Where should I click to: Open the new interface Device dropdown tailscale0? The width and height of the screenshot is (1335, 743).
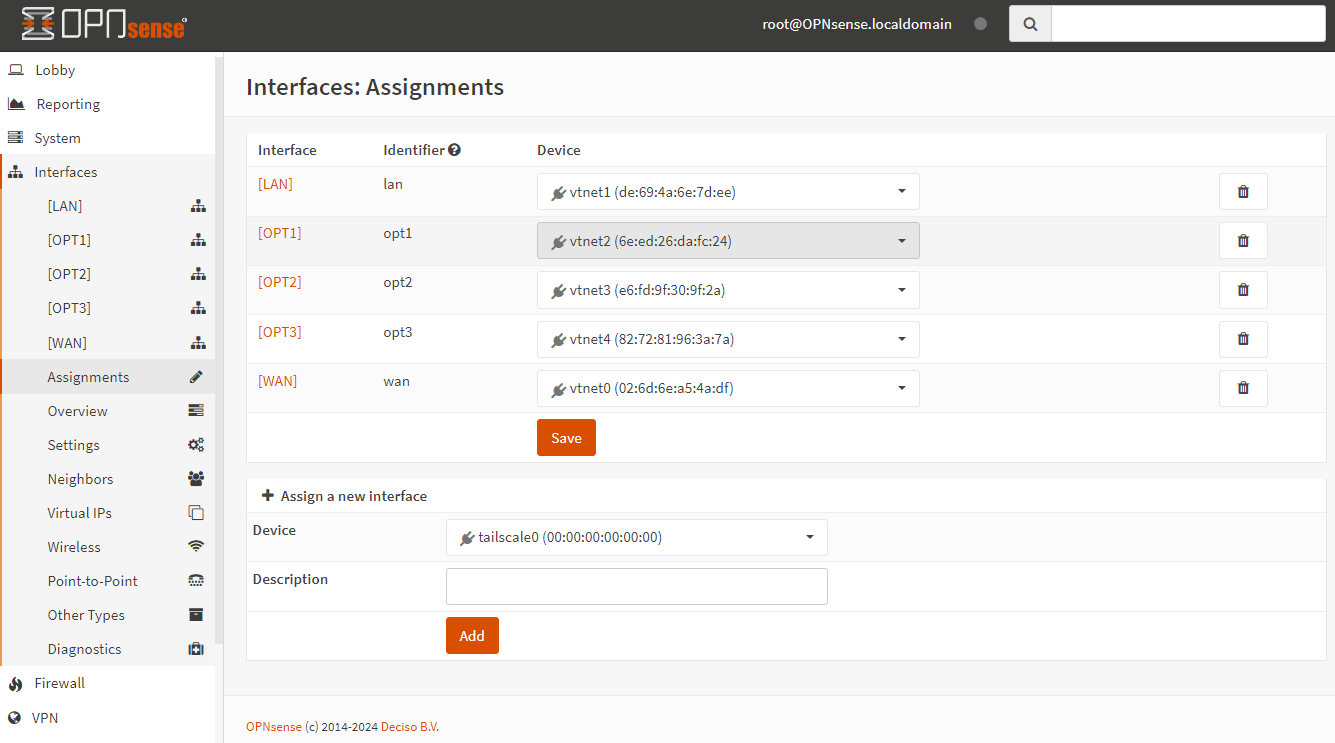click(x=637, y=537)
